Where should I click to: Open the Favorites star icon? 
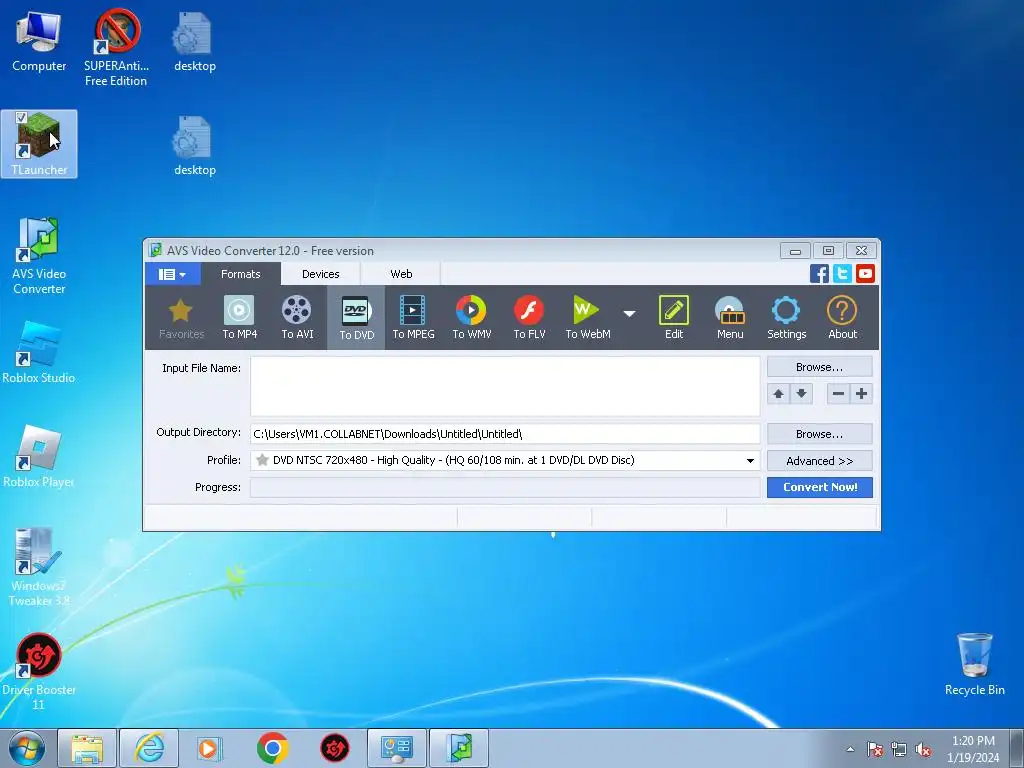(x=181, y=317)
